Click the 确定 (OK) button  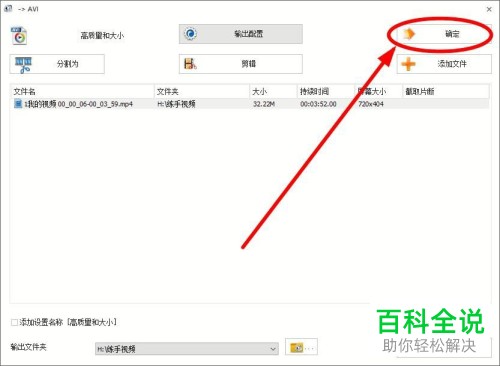443,34
